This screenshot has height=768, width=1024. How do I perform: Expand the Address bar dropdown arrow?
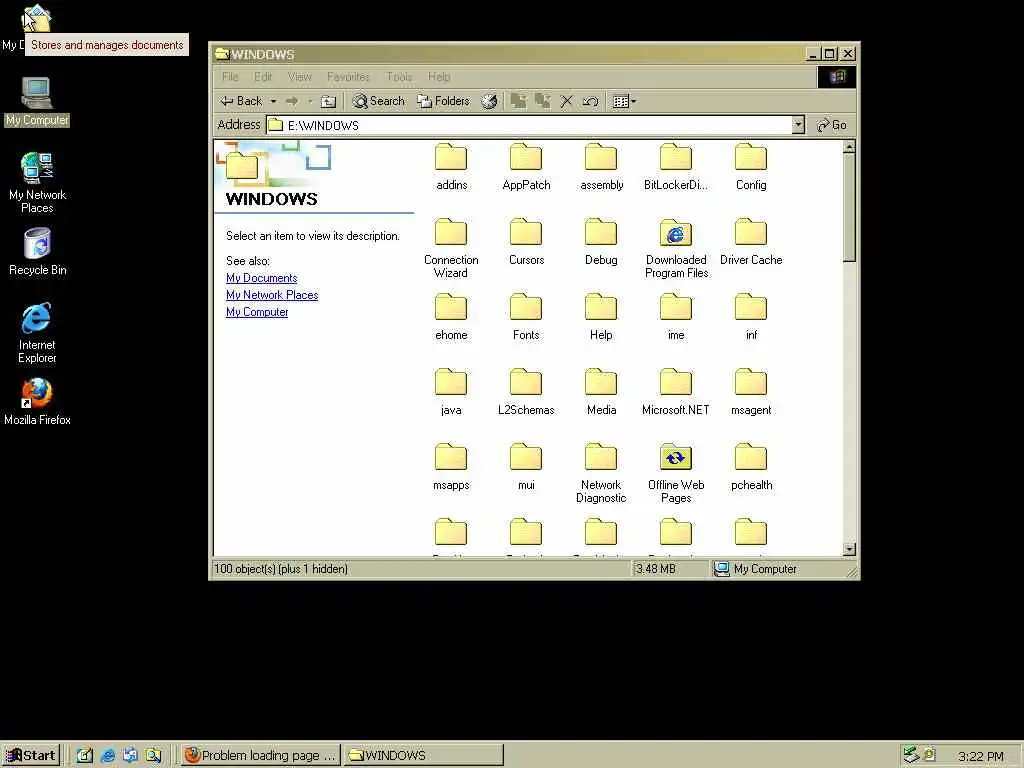point(798,125)
